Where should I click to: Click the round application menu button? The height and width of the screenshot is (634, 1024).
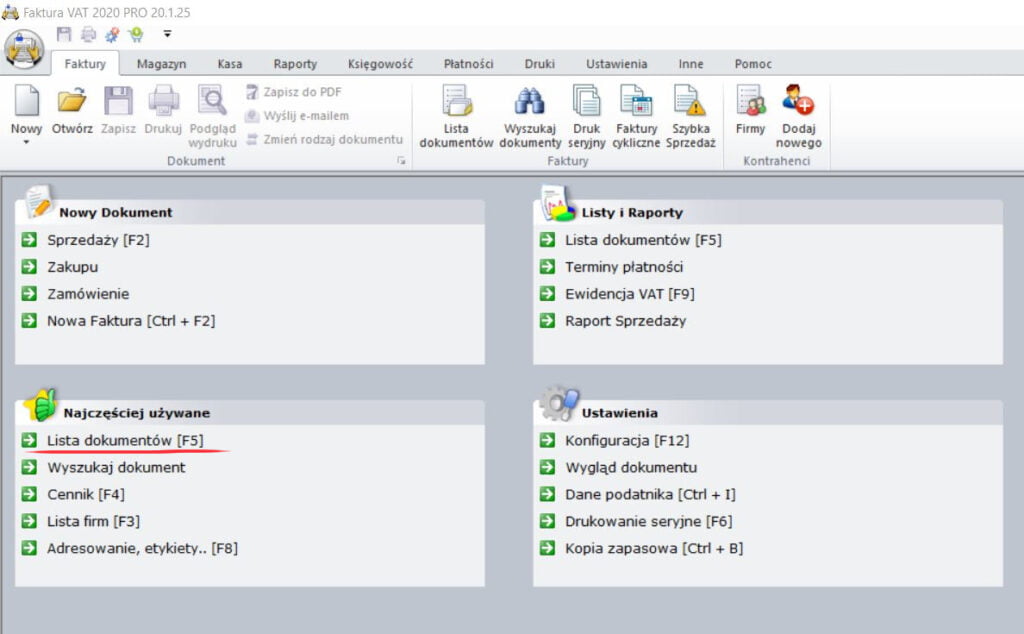click(x=24, y=48)
